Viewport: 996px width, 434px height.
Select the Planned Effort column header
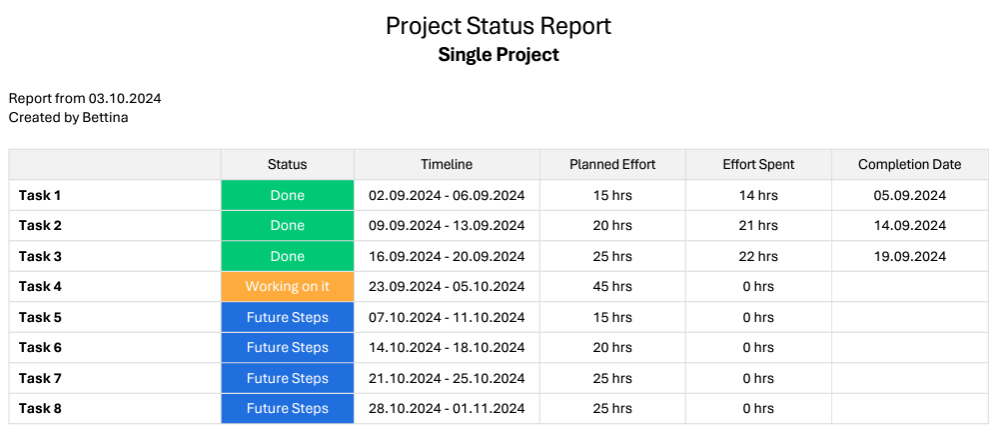(612, 164)
